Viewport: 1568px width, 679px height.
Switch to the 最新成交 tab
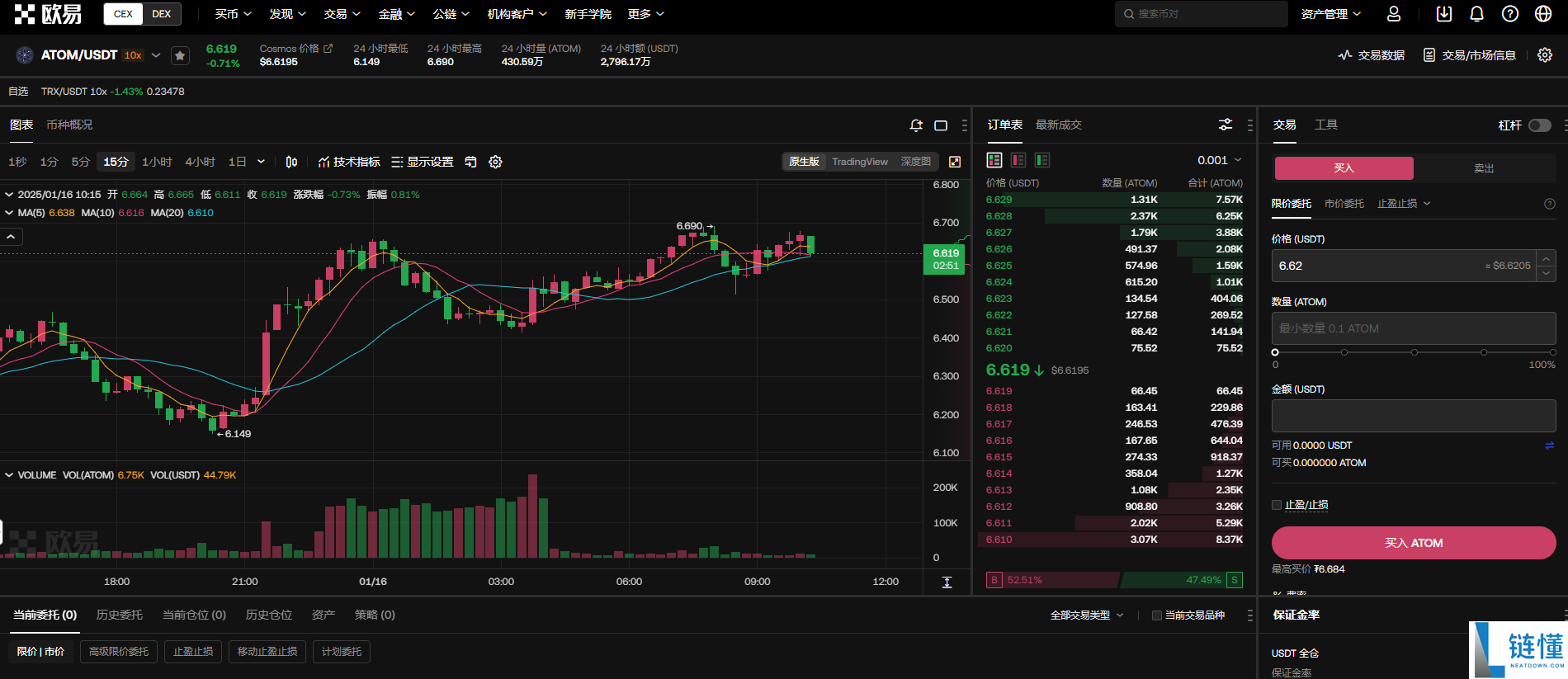coord(1058,125)
